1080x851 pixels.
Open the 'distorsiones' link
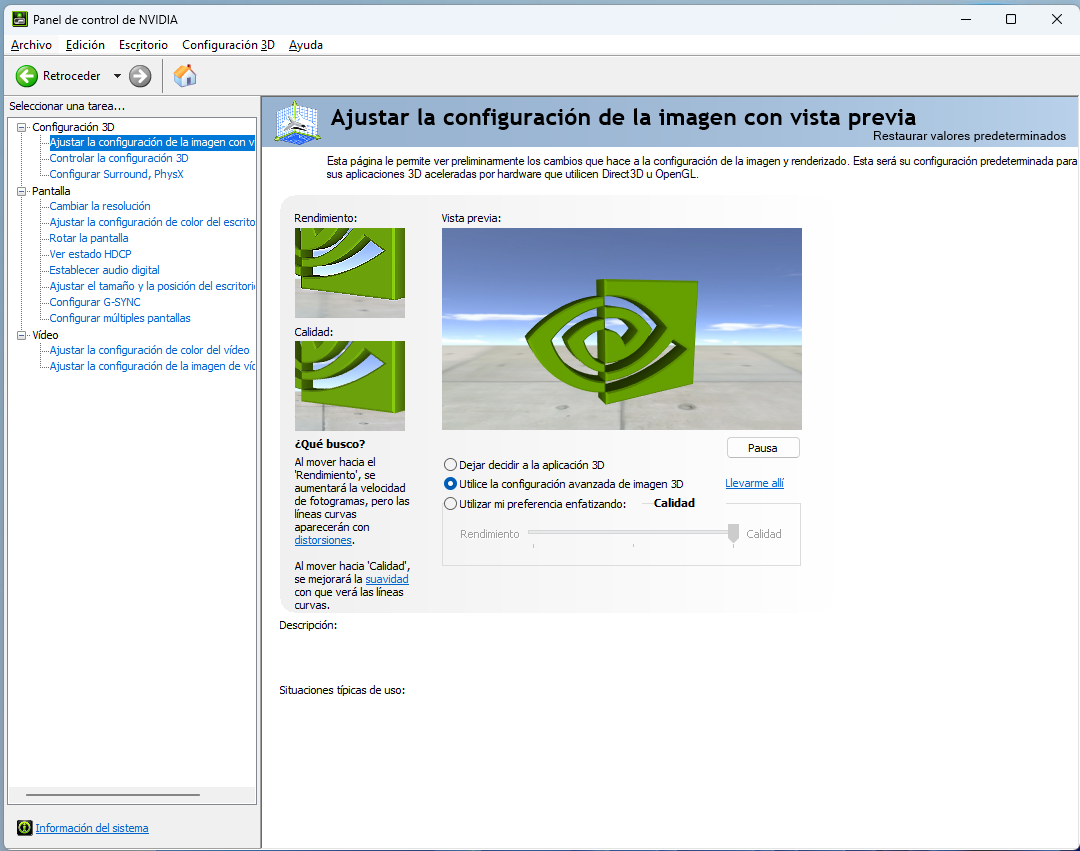click(x=323, y=540)
